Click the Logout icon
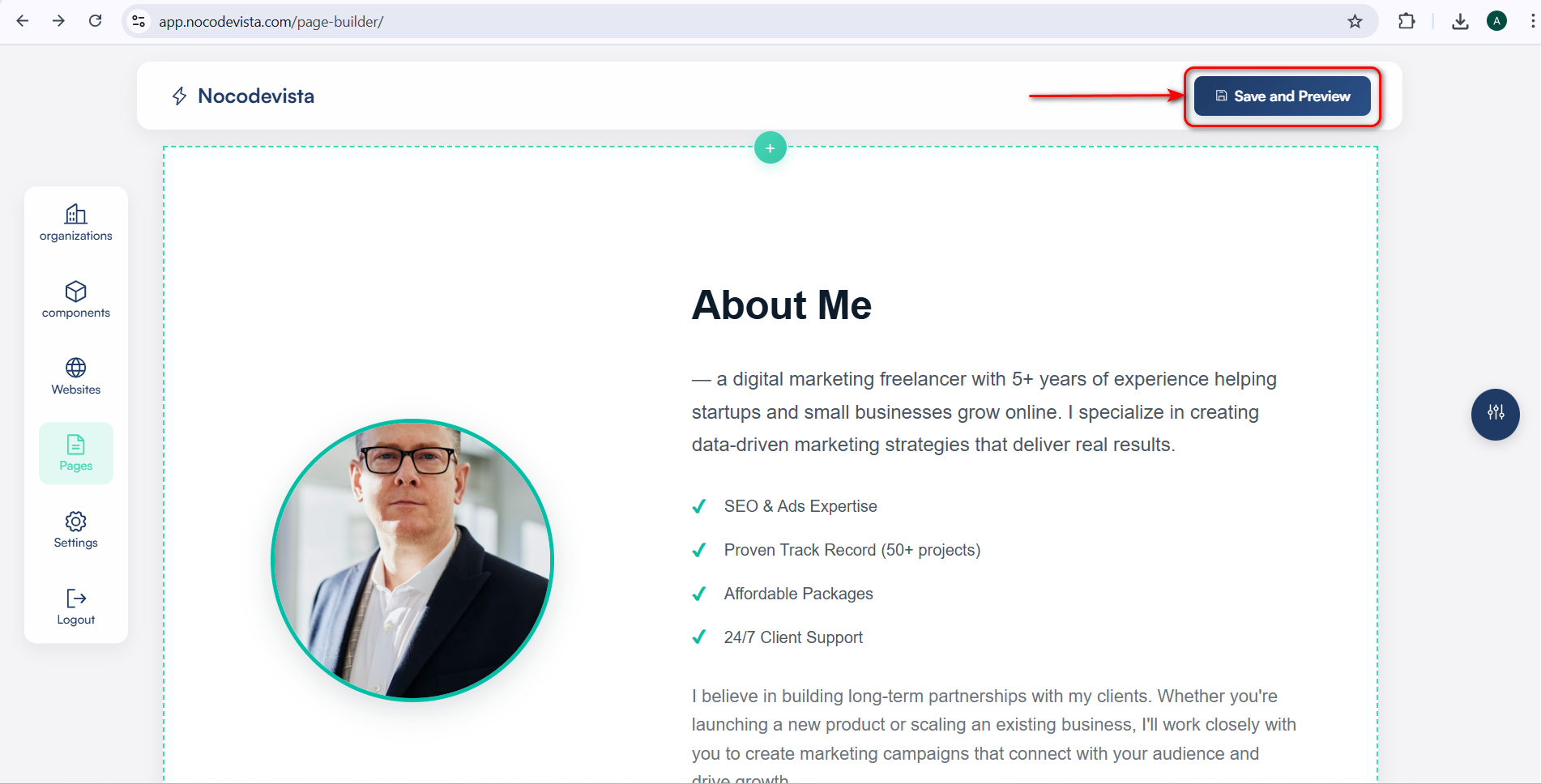Image resolution: width=1541 pixels, height=784 pixels. coord(76,599)
